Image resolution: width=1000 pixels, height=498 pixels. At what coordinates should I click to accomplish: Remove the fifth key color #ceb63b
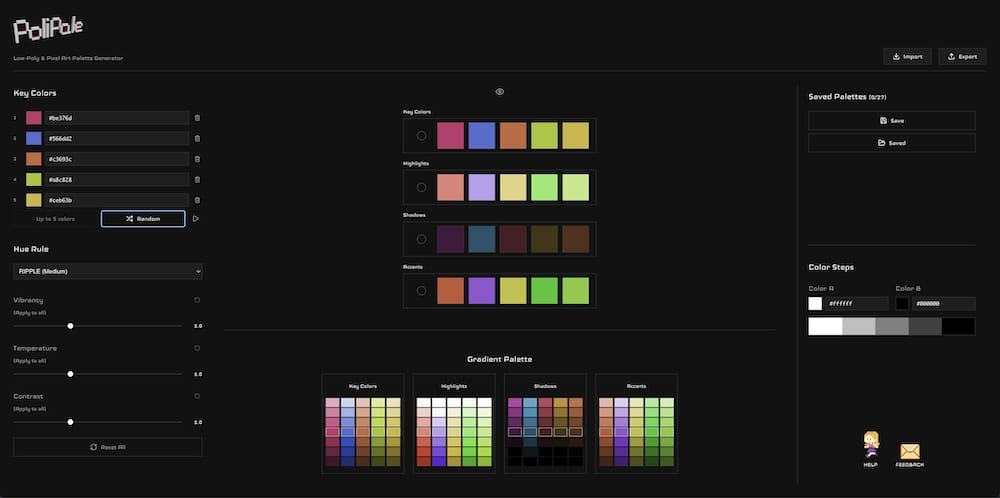(x=197, y=200)
